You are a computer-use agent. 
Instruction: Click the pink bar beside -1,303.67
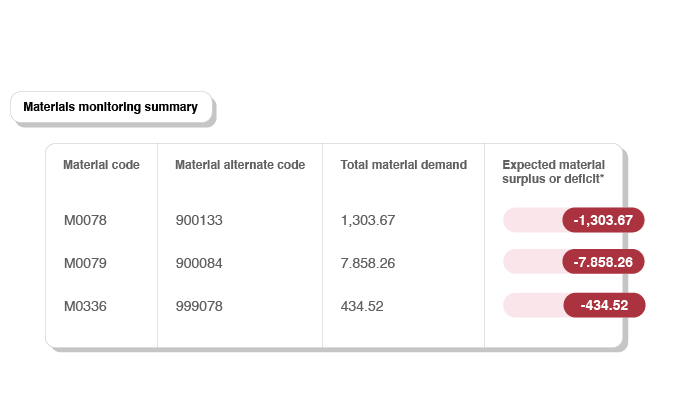[533, 220]
